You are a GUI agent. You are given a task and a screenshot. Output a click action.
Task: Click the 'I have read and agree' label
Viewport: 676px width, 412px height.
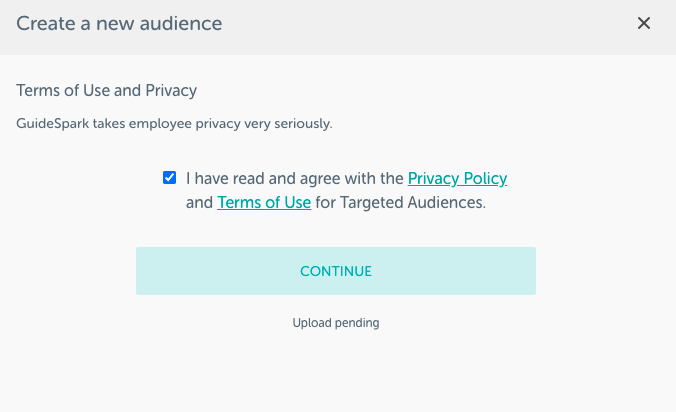pos(295,179)
